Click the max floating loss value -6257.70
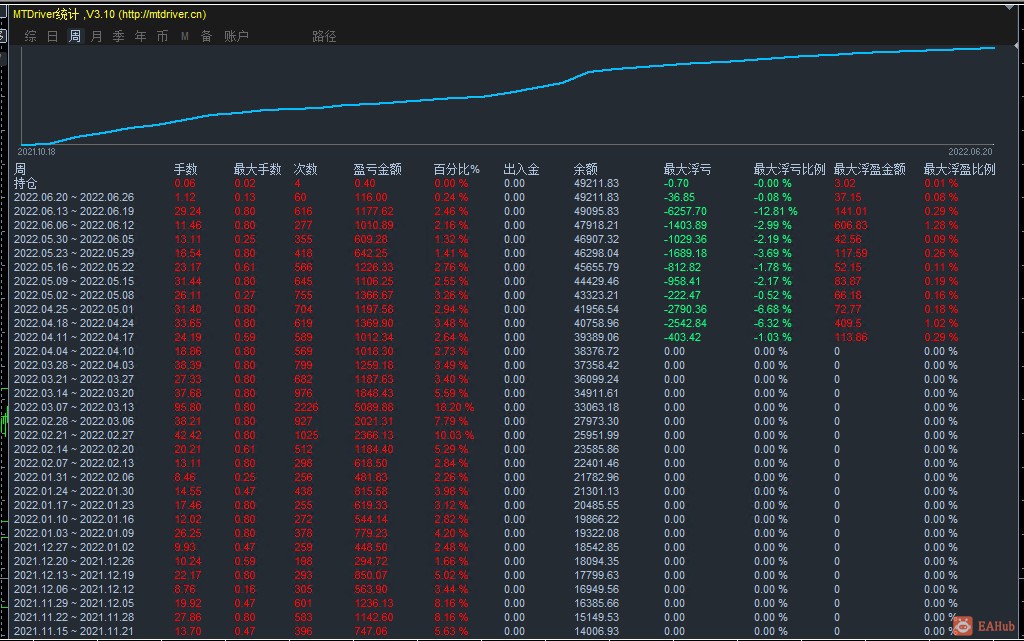The image size is (1024, 641). tap(685, 211)
